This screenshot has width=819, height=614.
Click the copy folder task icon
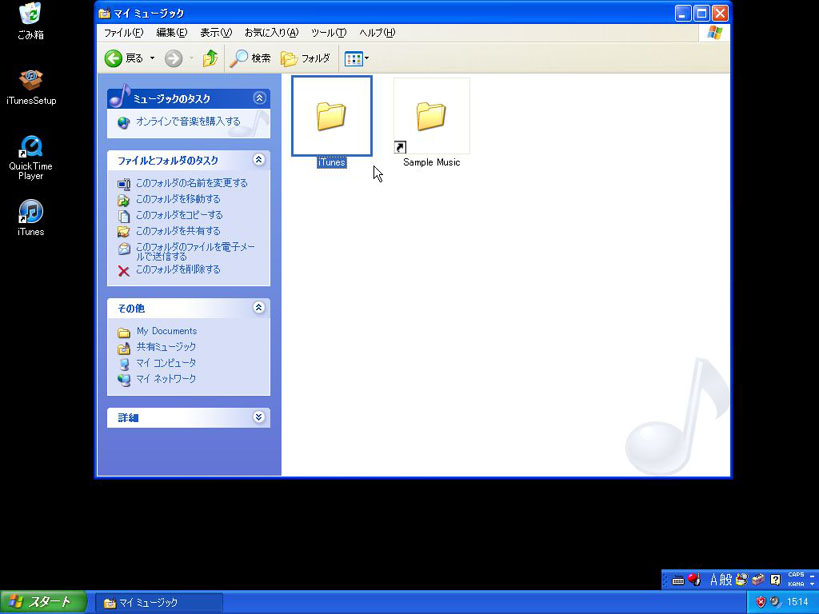point(124,216)
